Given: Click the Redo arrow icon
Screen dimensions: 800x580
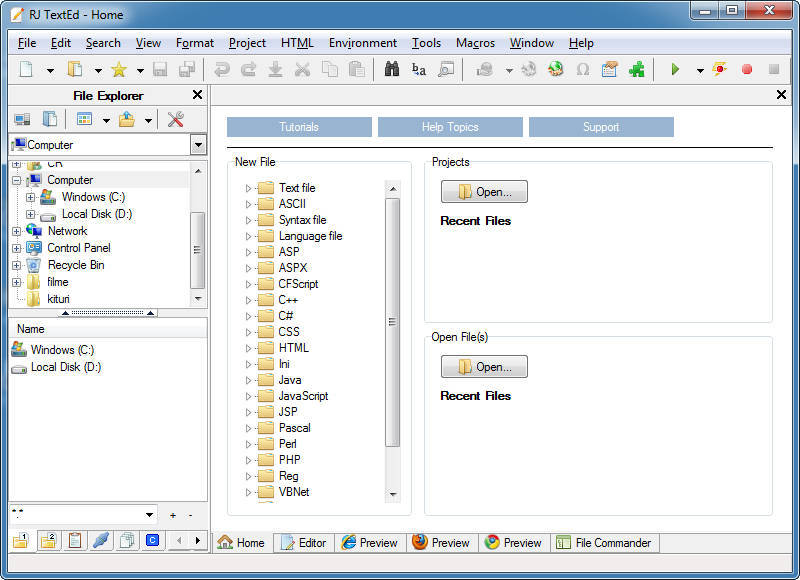Looking at the screenshot, I should pos(248,69).
